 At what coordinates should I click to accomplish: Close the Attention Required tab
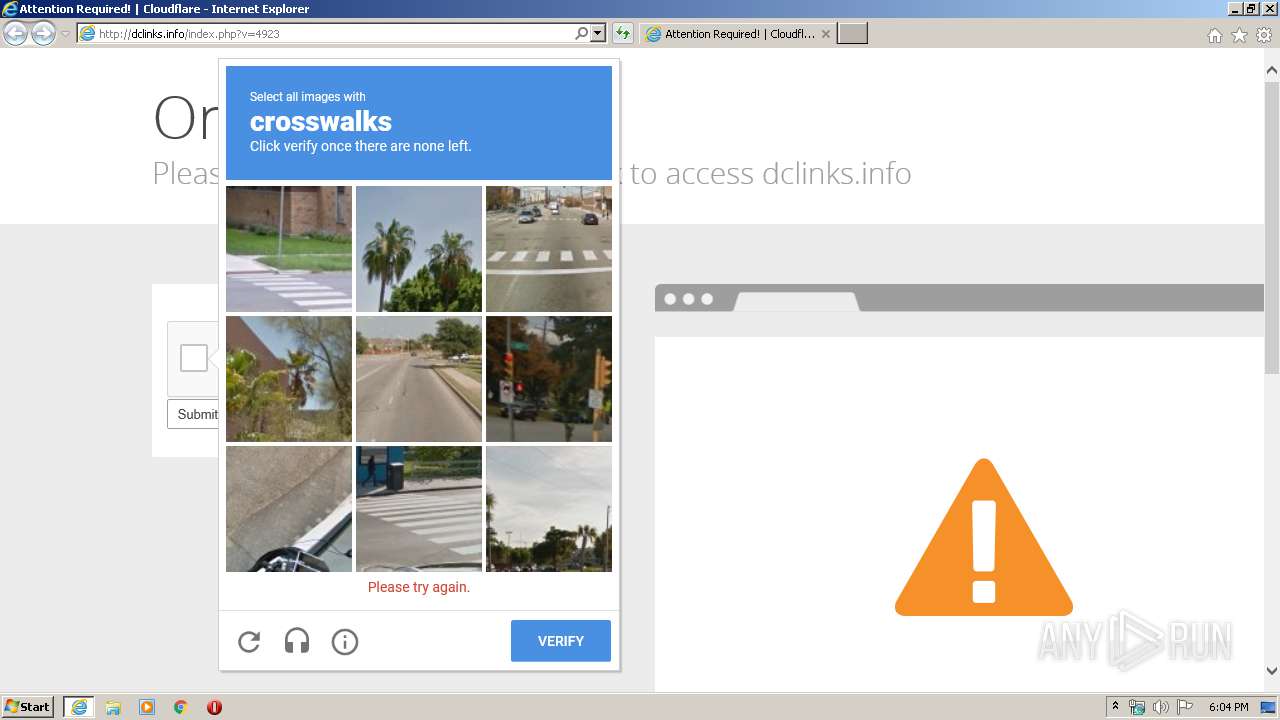[826, 34]
